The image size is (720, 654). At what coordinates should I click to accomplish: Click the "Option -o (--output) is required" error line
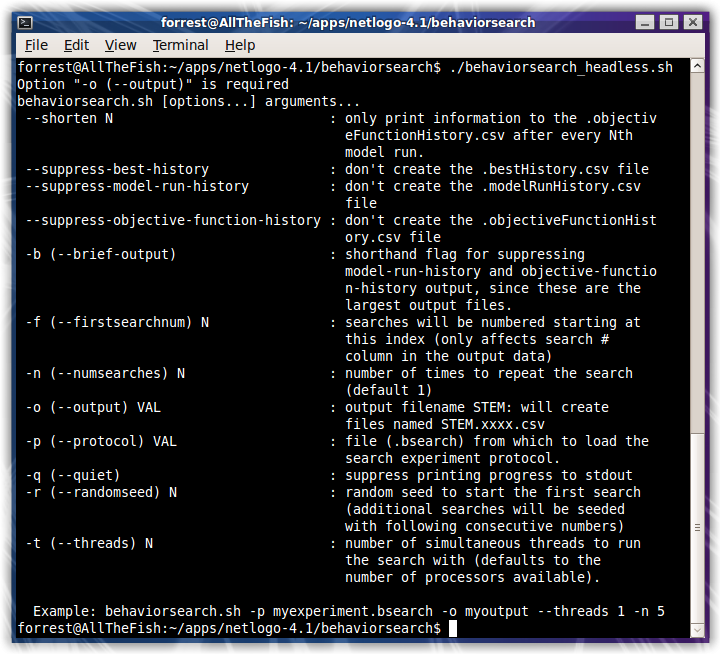pos(153,85)
